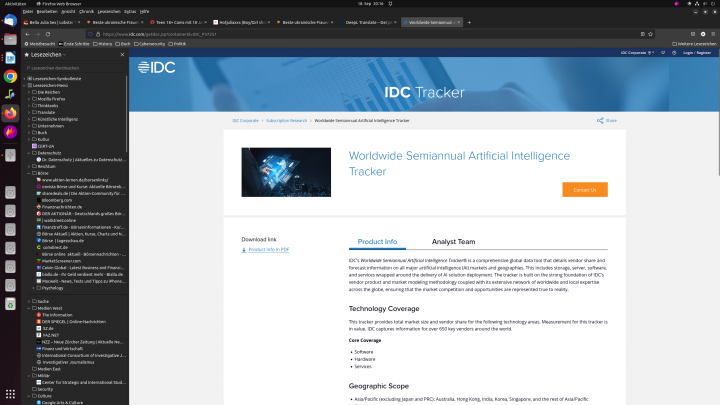Viewport: 720px width, 405px height.
Task: Open Politik bookmarks toolbar folder
Action: 177,44
